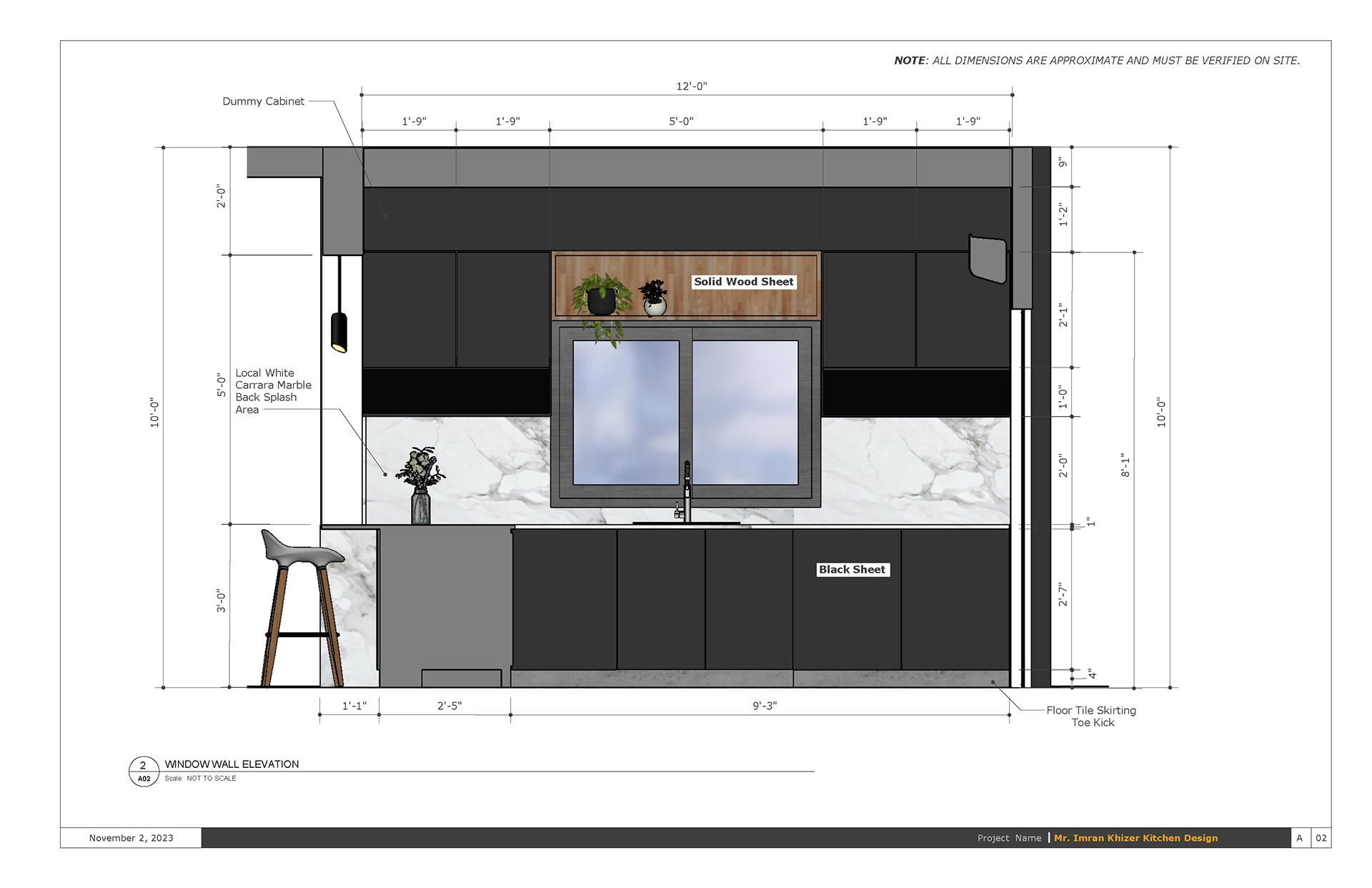The height and width of the screenshot is (888, 1372).
Task: Click the detail marker circle labeled 2/A02
Action: (x=143, y=770)
